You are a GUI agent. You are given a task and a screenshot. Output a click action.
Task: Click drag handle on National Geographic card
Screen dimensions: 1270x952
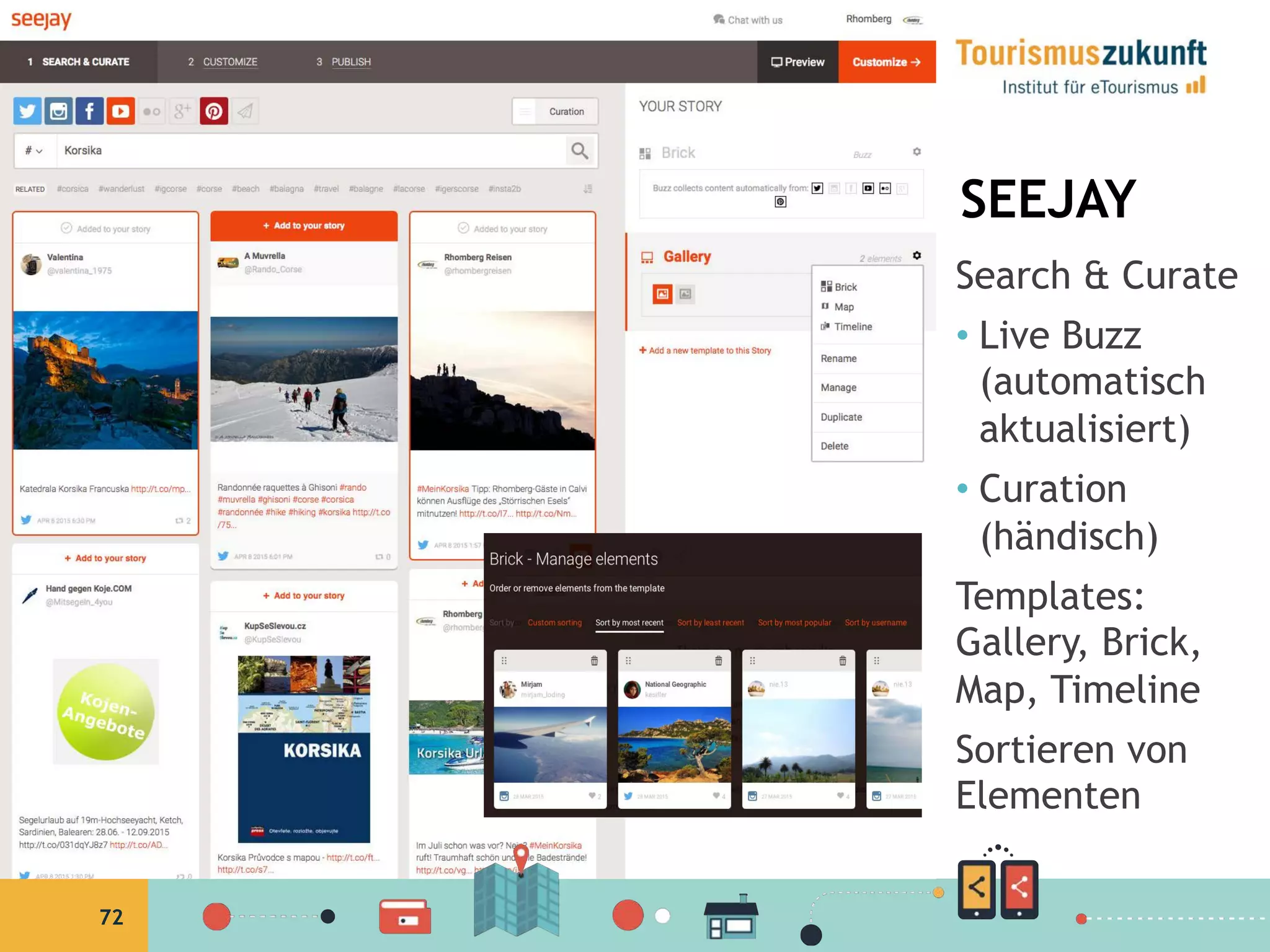pos(628,661)
